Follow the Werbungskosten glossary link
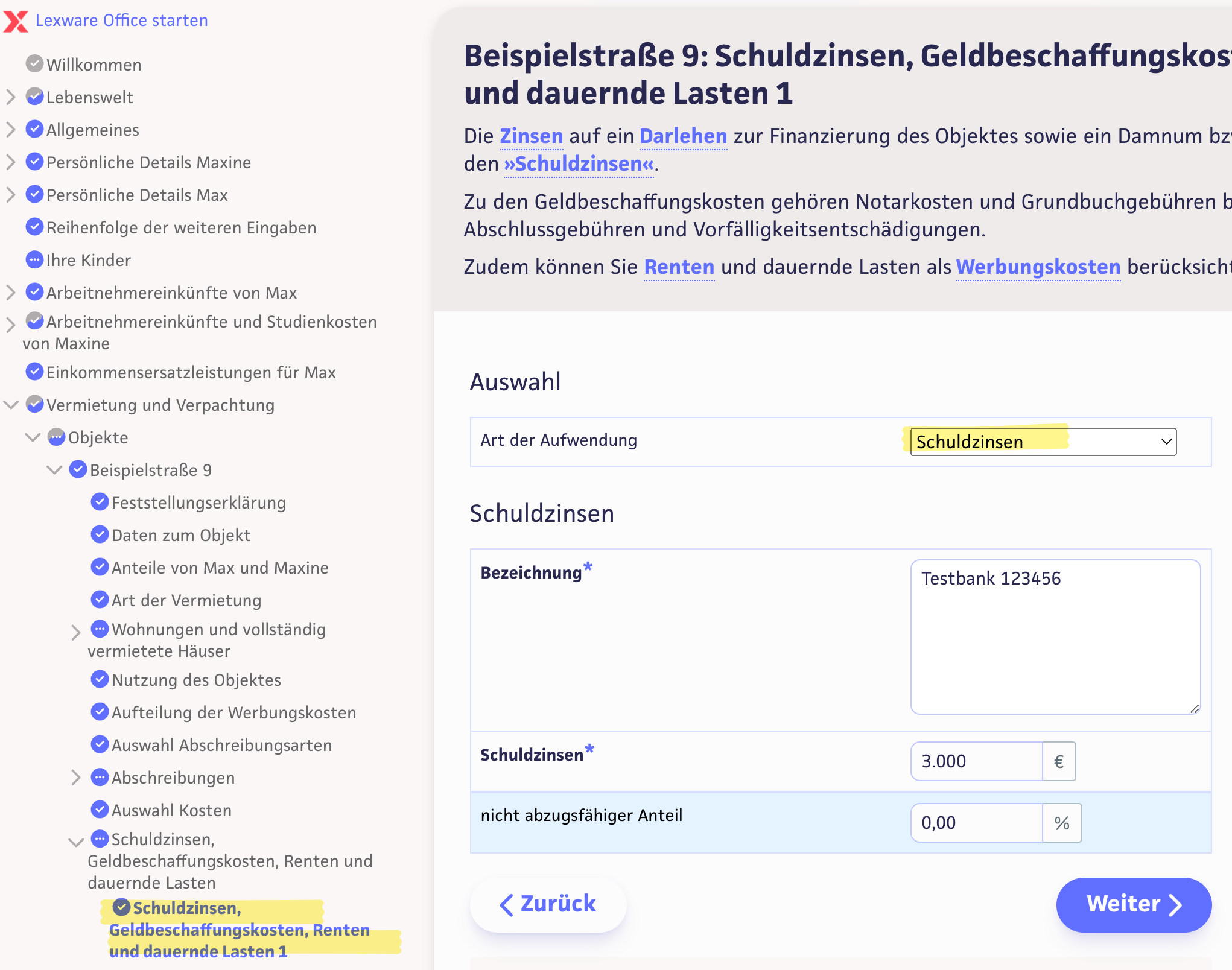Viewport: 1232px width, 970px height. pyautogui.click(x=1038, y=267)
